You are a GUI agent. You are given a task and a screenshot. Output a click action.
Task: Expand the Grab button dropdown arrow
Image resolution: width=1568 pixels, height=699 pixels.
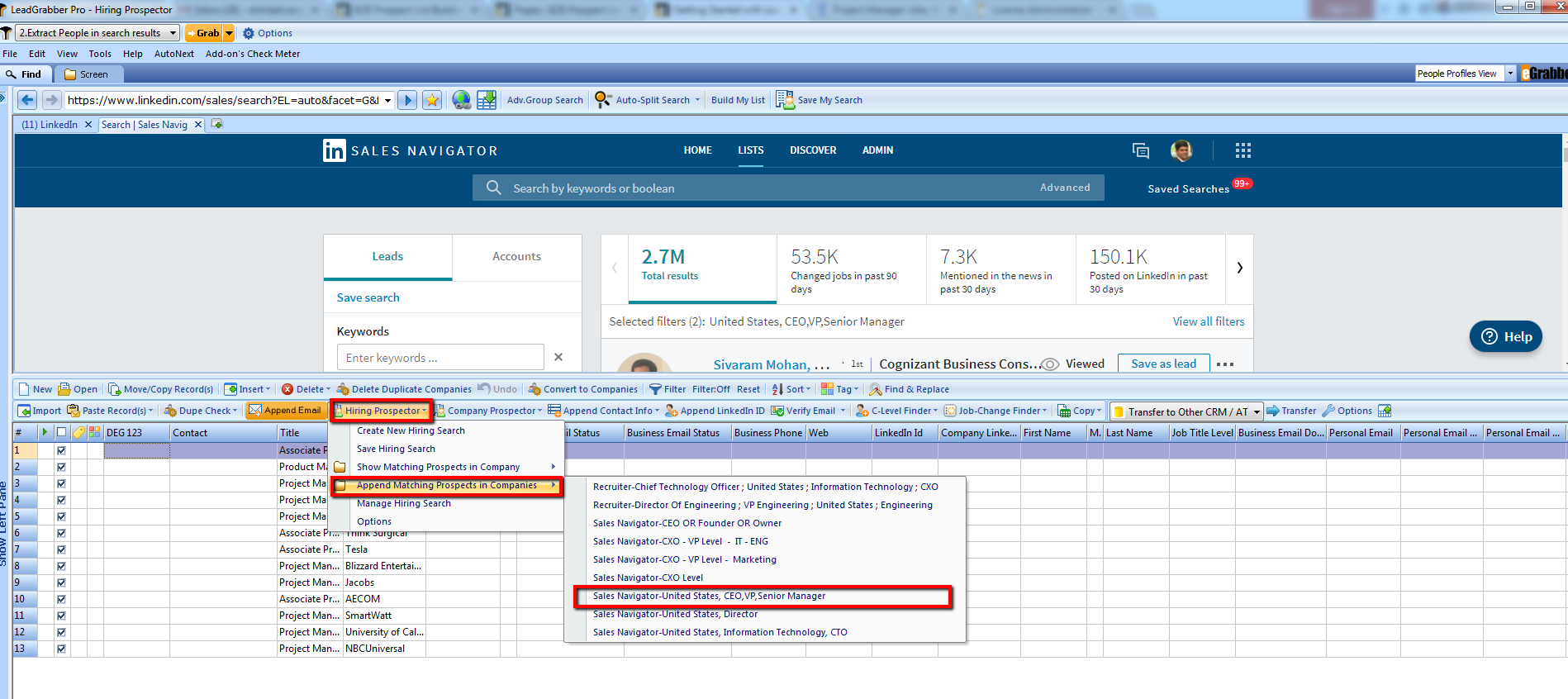(229, 33)
